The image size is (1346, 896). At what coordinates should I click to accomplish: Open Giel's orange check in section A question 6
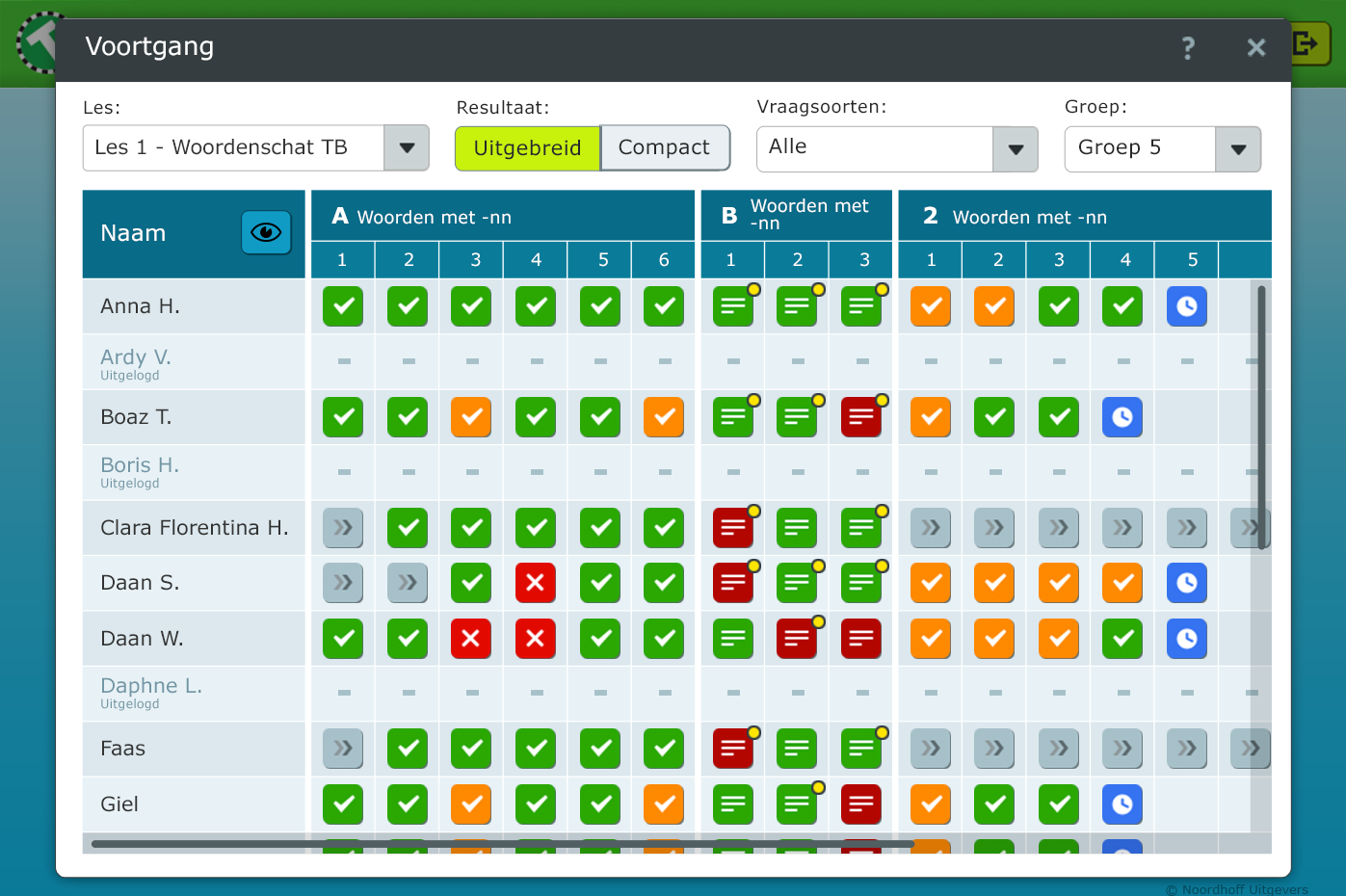[x=664, y=804]
